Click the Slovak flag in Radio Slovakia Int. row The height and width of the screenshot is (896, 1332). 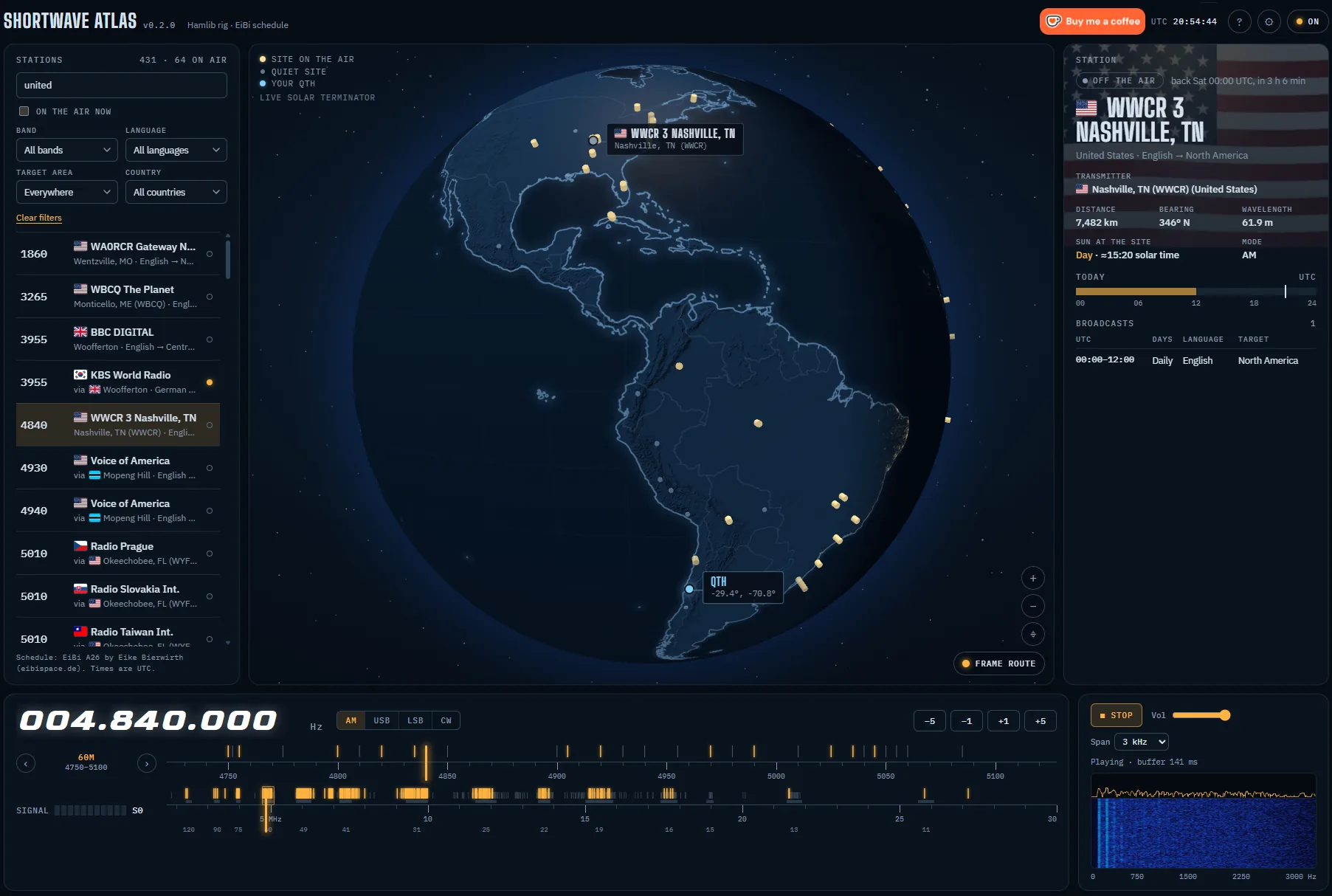coord(80,589)
